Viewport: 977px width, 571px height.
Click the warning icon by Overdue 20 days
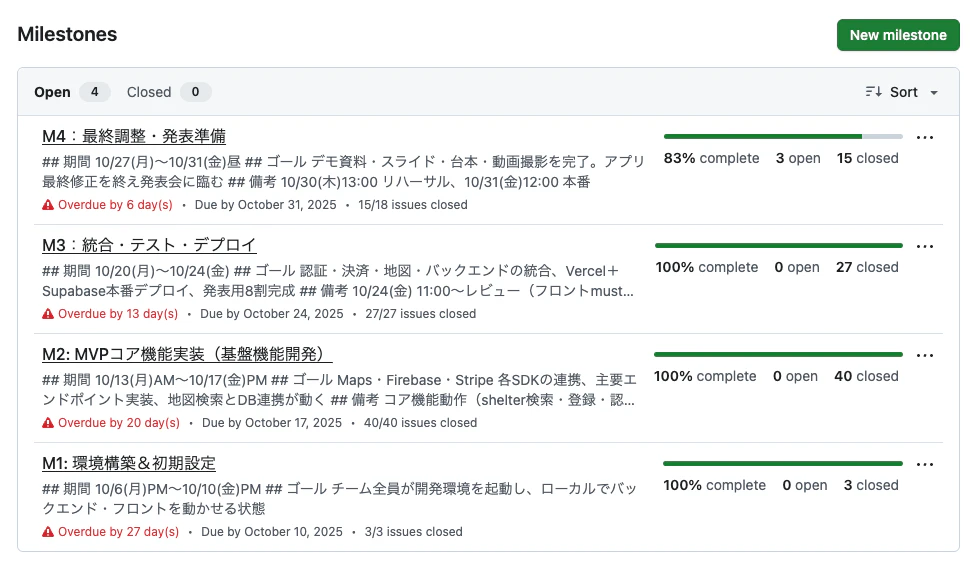tap(48, 423)
